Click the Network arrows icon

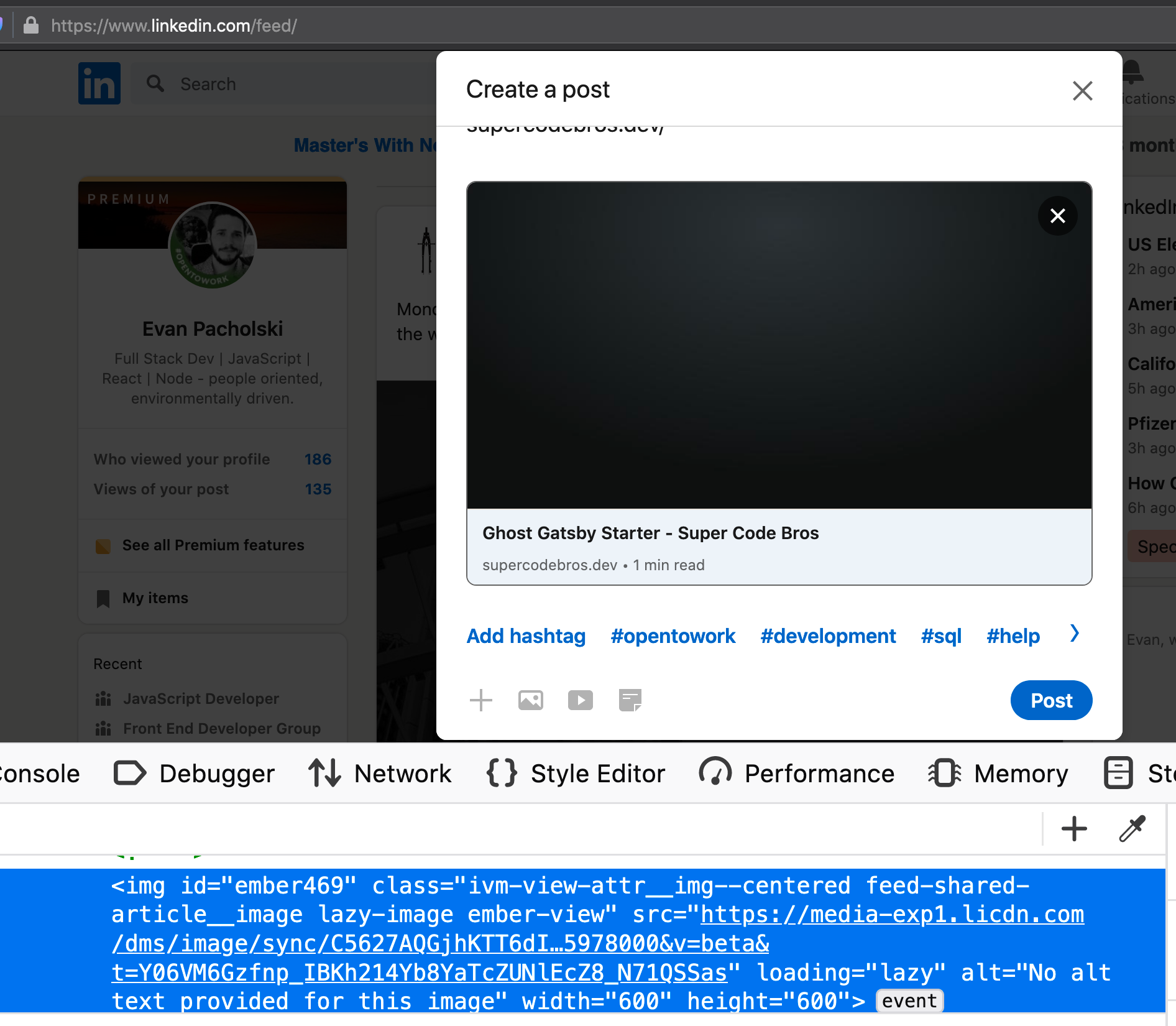pyautogui.click(x=324, y=773)
